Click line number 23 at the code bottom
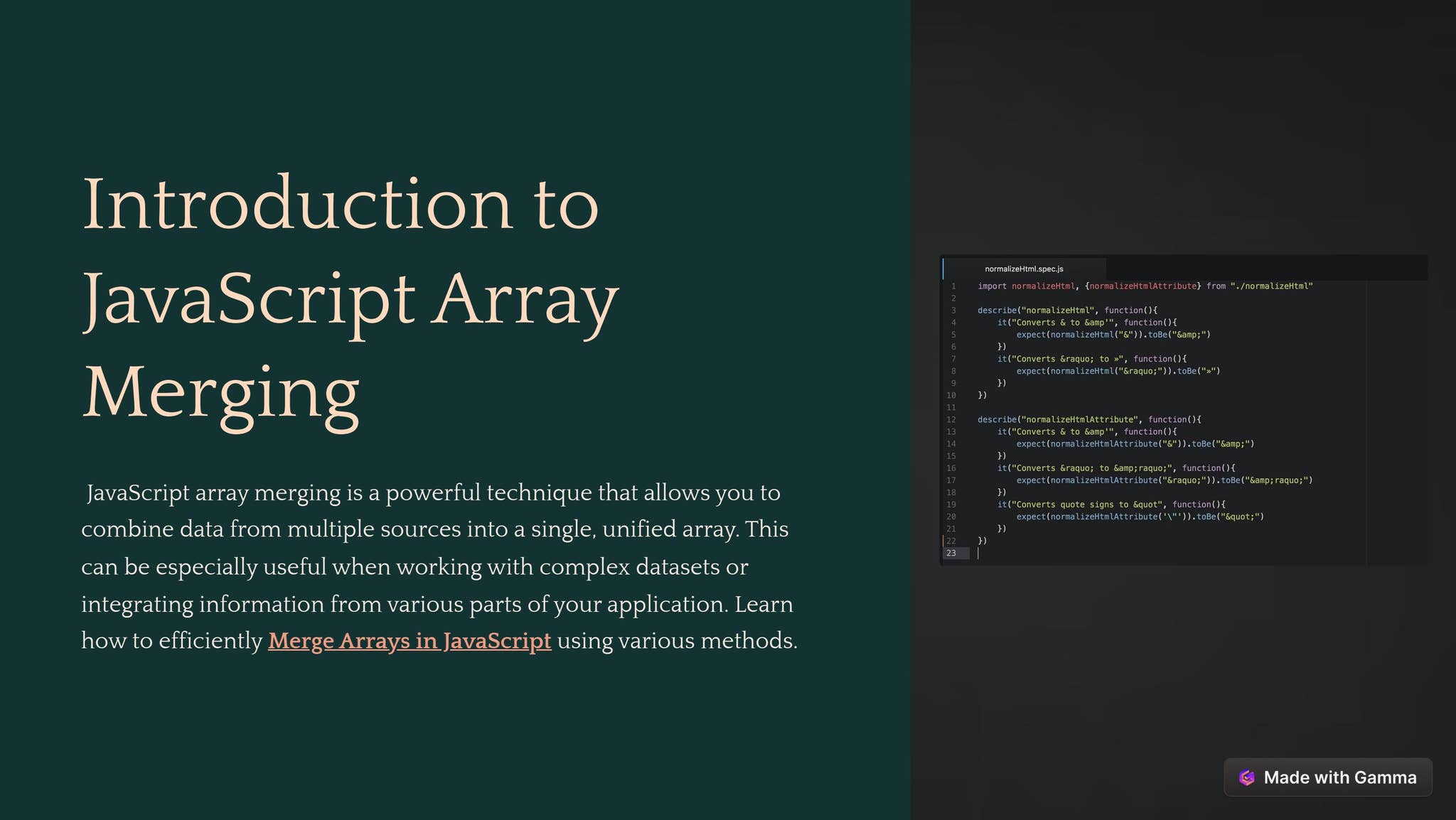 pos(953,553)
